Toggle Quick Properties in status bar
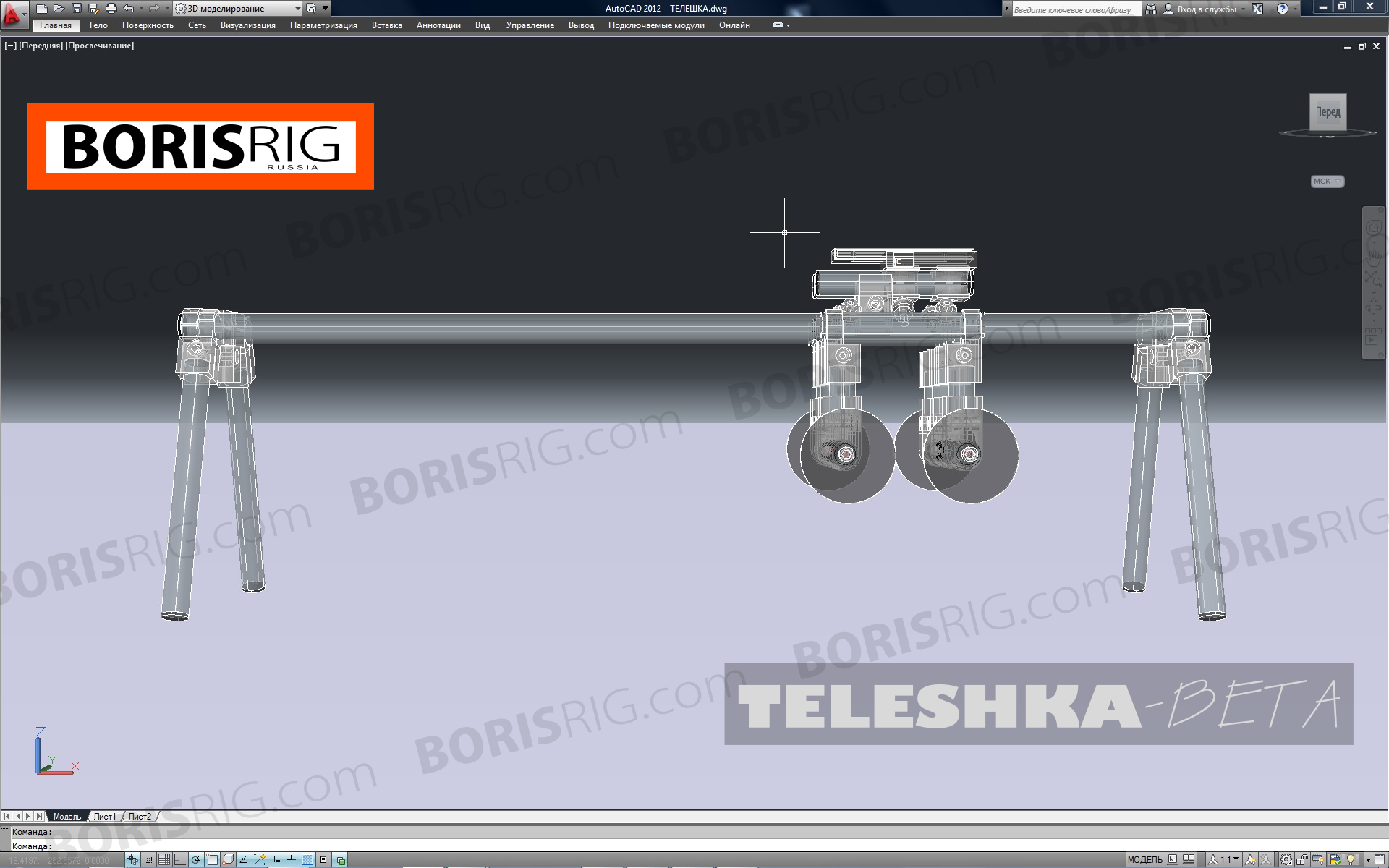 click(x=323, y=859)
